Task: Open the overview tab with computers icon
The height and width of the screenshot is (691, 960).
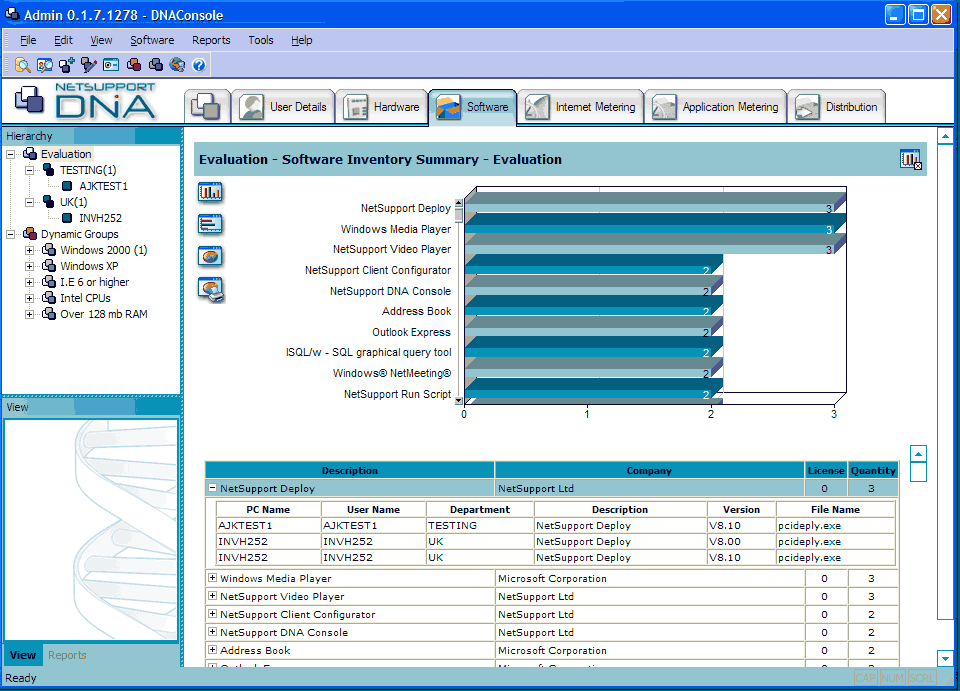Action: tap(207, 107)
